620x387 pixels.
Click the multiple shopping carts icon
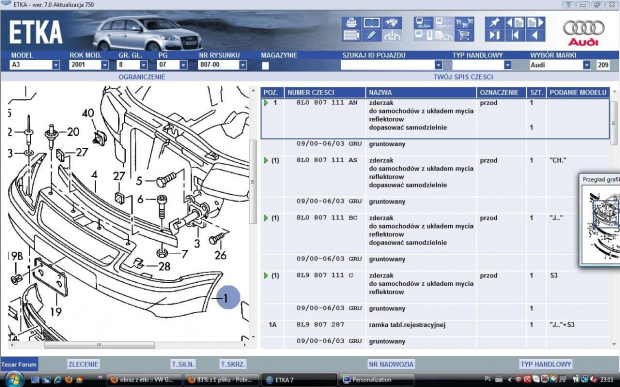tap(464, 23)
